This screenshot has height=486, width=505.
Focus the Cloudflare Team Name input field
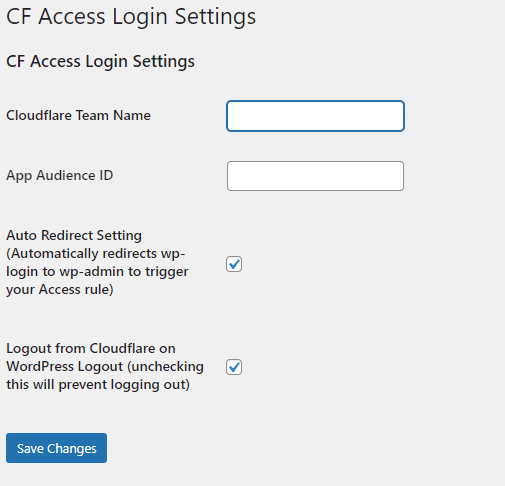coord(315,116)
